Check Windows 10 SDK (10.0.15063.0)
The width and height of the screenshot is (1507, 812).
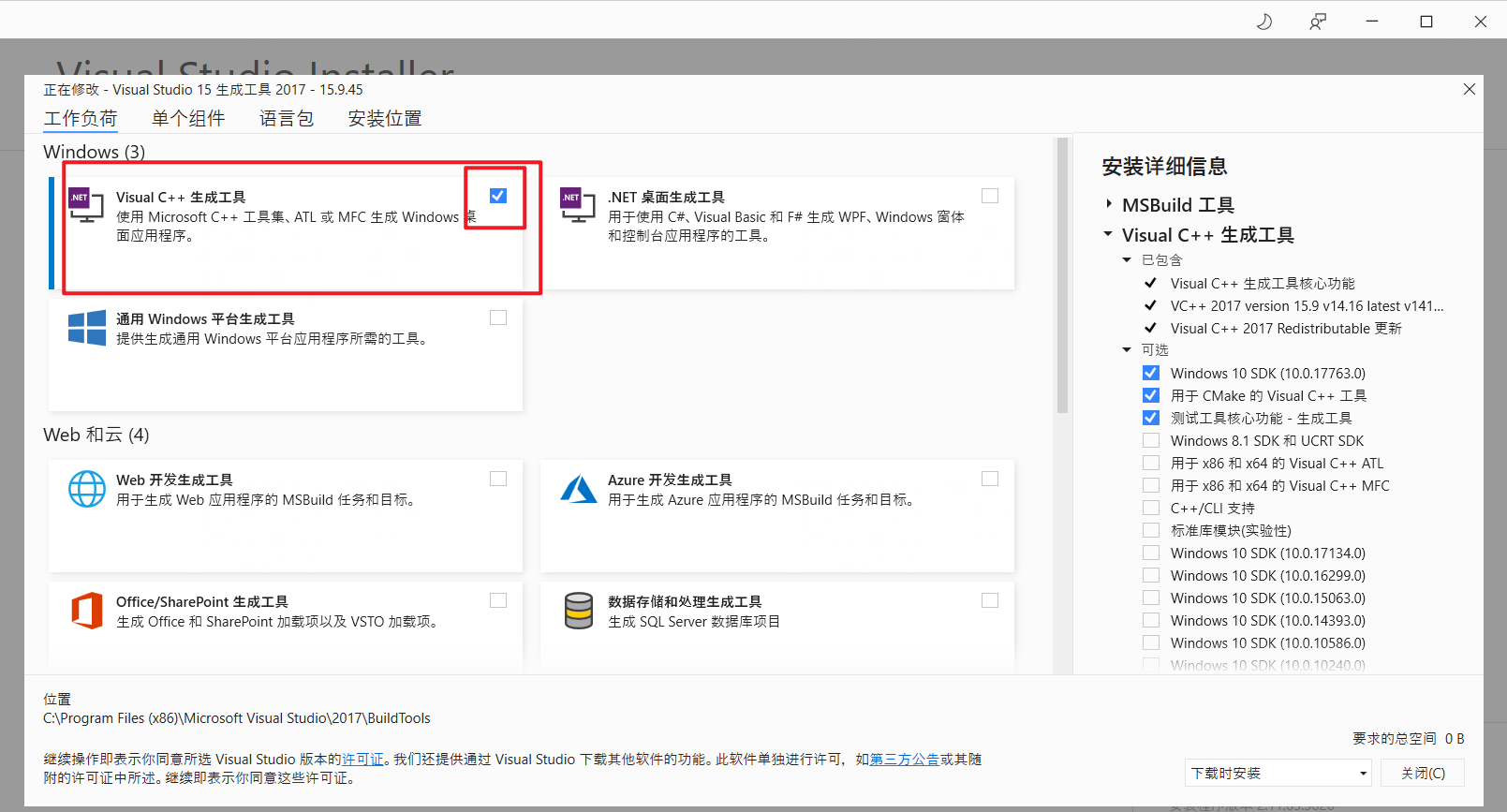1151,598
